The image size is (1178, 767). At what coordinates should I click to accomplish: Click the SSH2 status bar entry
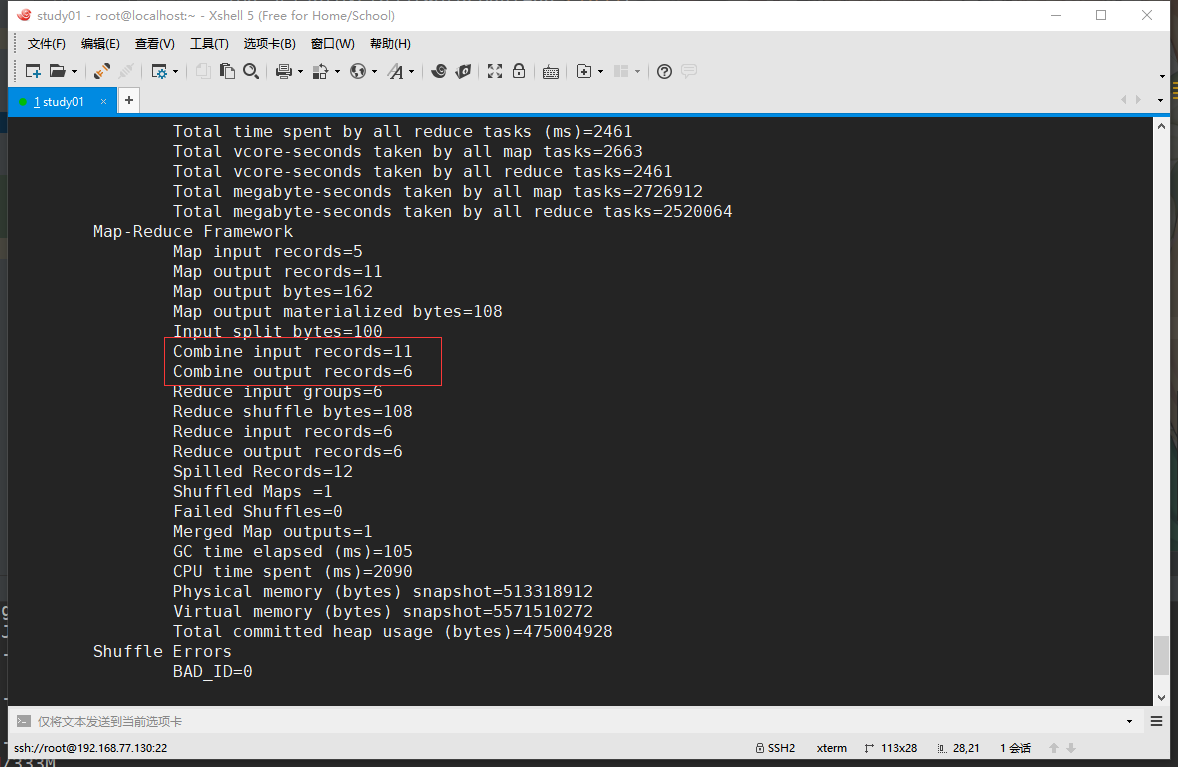775,748
